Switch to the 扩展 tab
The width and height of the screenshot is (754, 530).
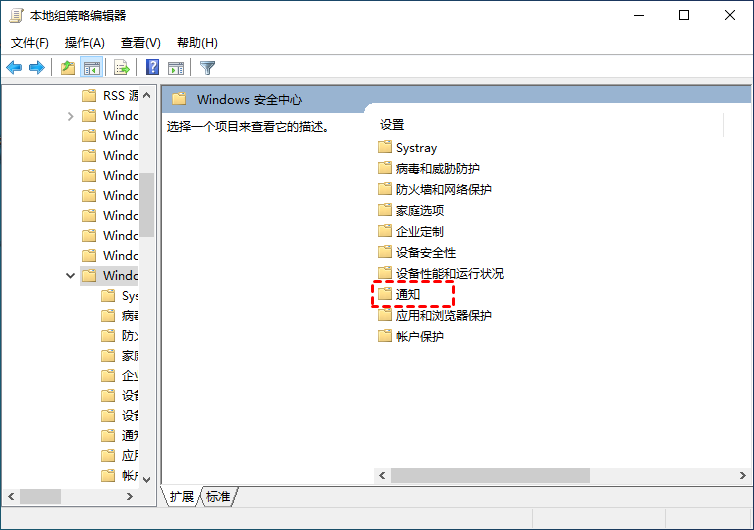coord(181,496)
